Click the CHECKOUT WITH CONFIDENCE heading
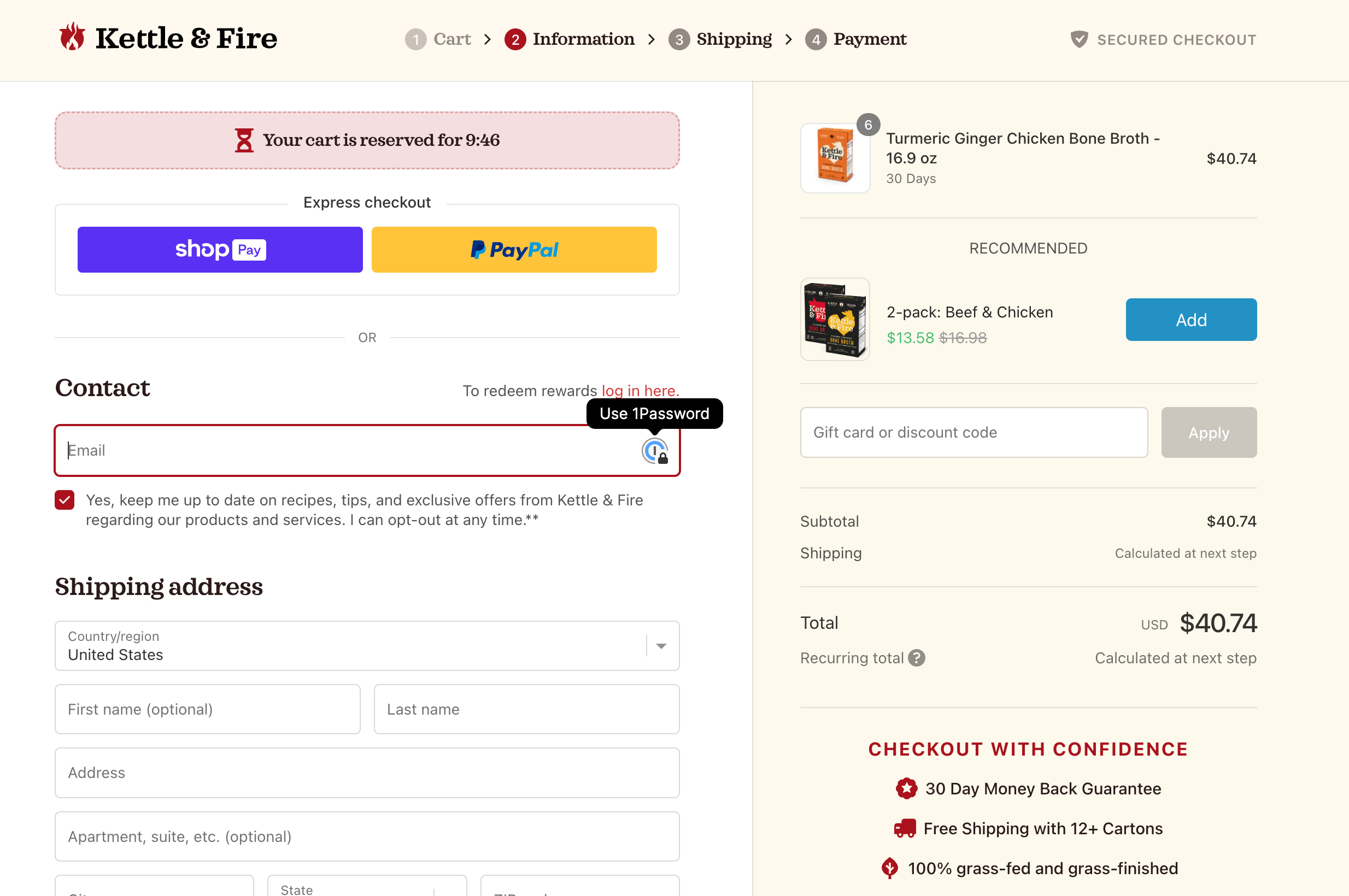The image size is (1349, 896). click(1028, 749)
